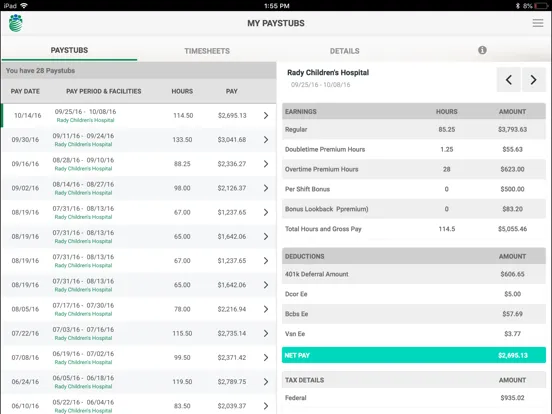Expand the 06/24/16 paystub chevron
The height and width of the screenshot is (414, 552).
[266, 382]
